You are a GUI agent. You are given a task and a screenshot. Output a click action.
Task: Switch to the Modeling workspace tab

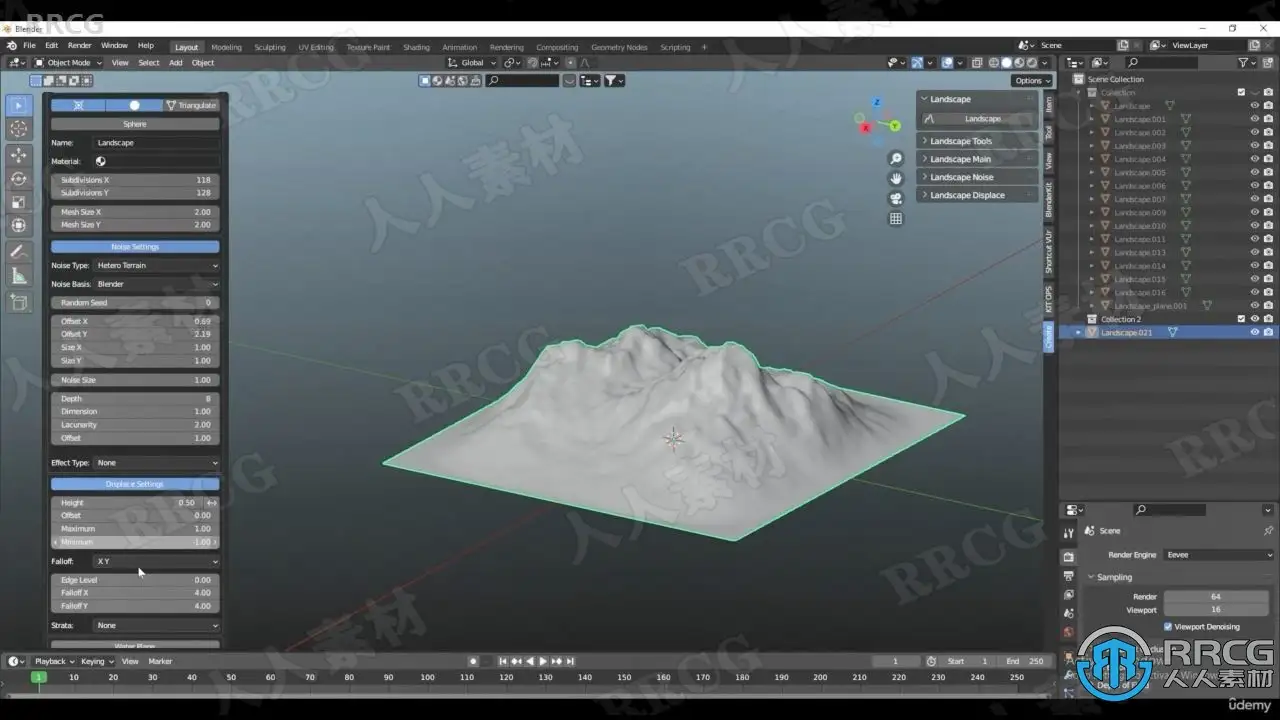226,47
